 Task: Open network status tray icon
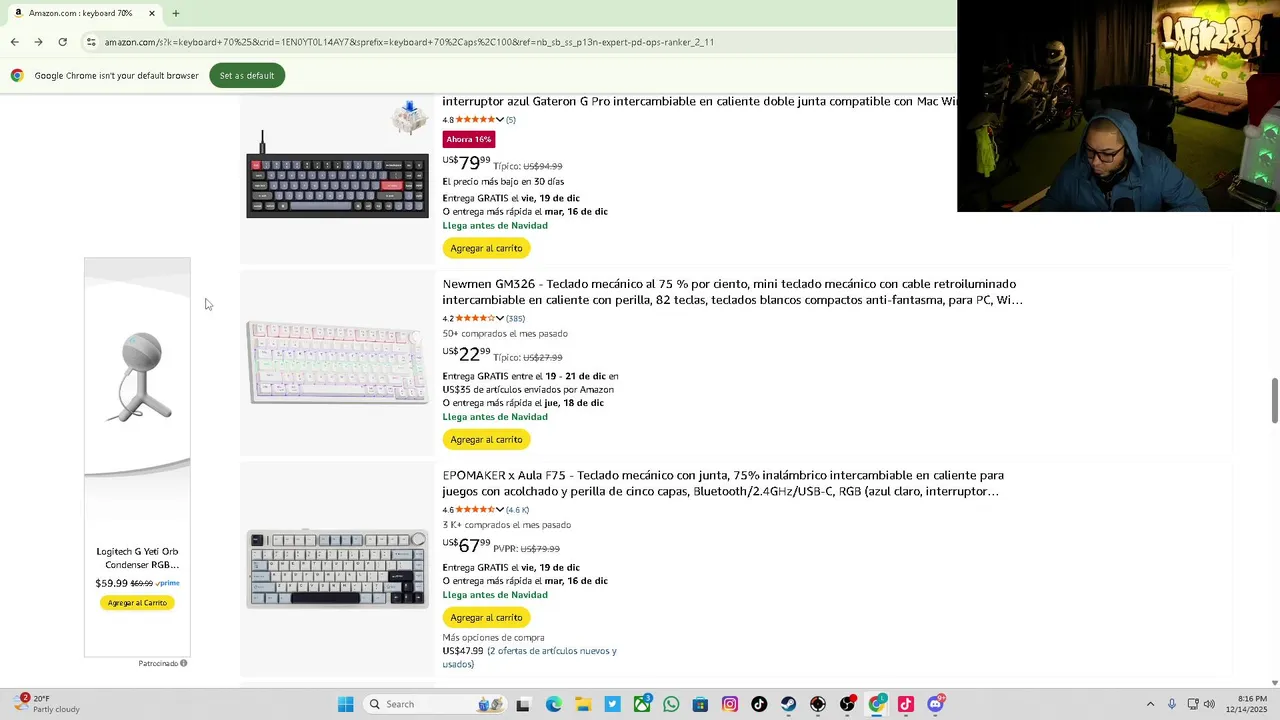(1193, 704)
